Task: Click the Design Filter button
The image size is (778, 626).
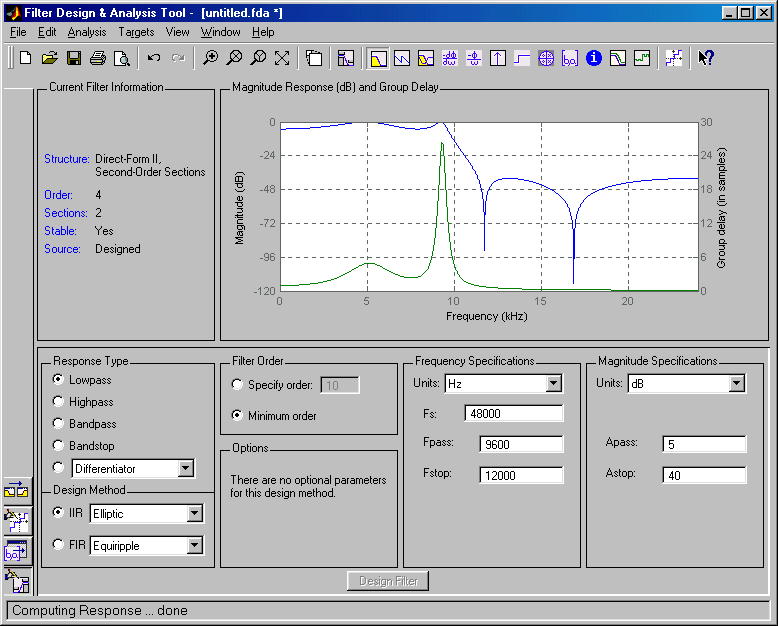Action: tap(389, 581)
